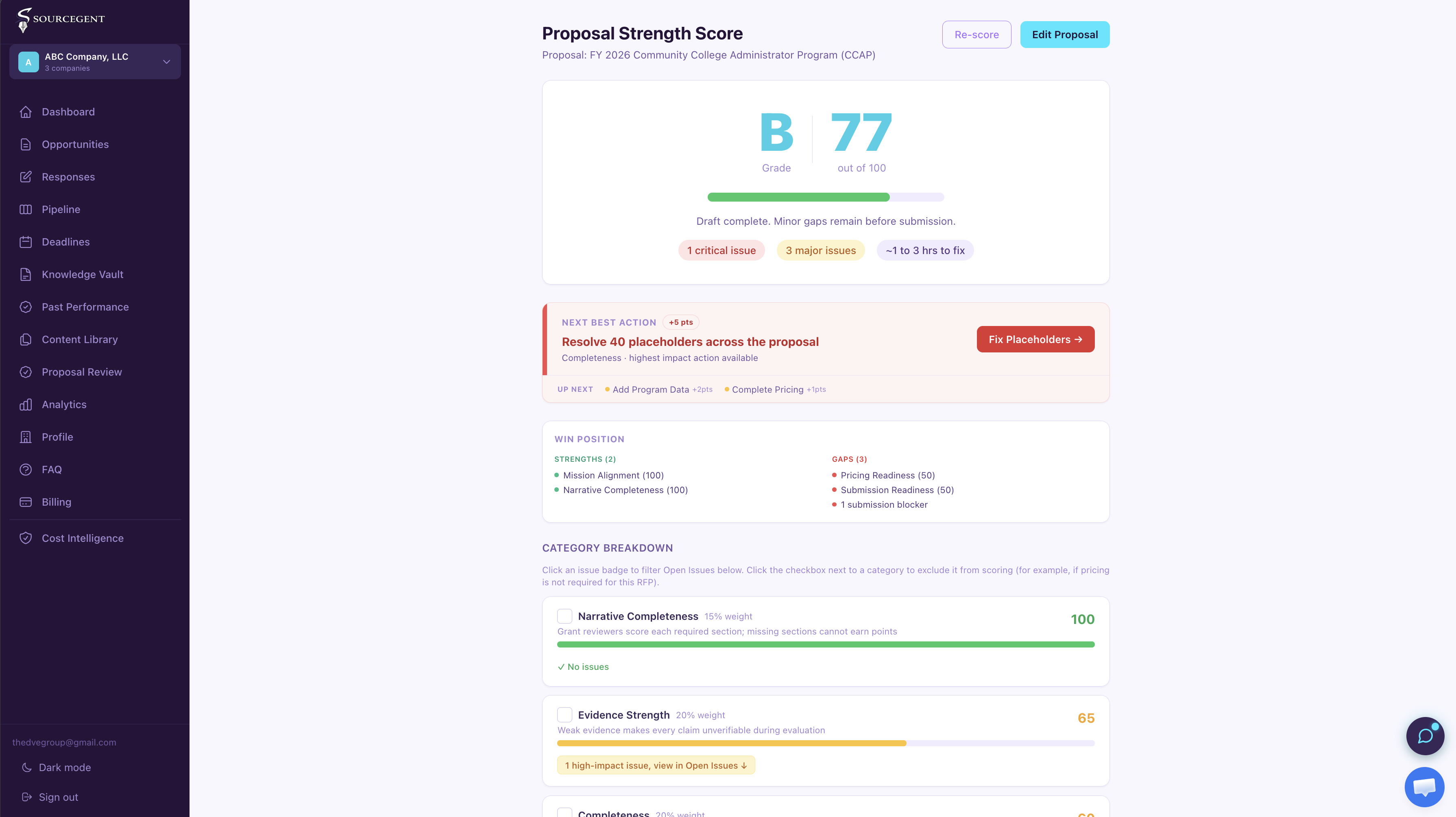The image size is (1456, 817).
Task: Click the Knowledge Vault file icon
Action: (x=26, y=275)
